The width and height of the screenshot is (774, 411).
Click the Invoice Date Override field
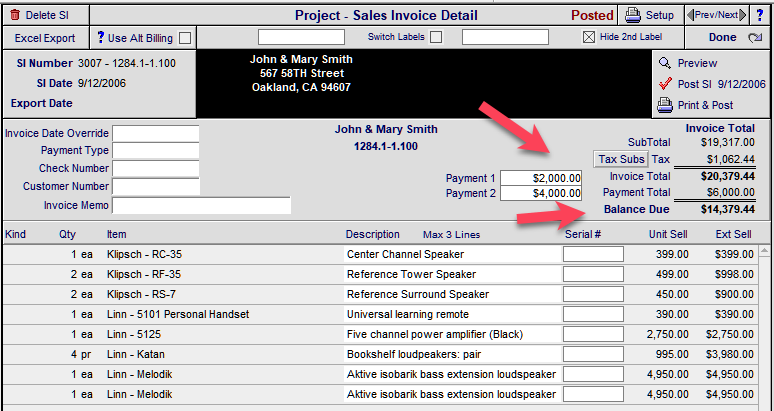pyautogui.click(x=155, y=133)
